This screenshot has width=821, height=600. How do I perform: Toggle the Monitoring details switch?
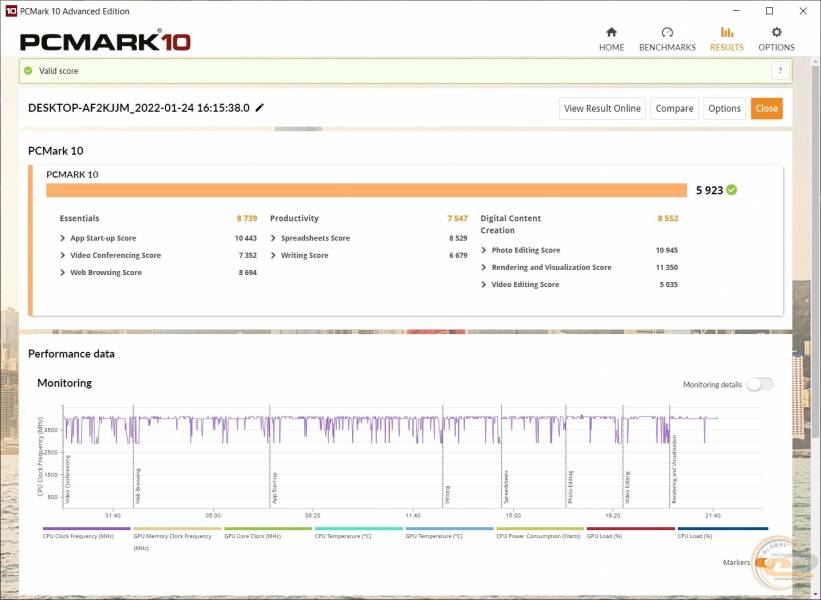click(x=760, y=384)
